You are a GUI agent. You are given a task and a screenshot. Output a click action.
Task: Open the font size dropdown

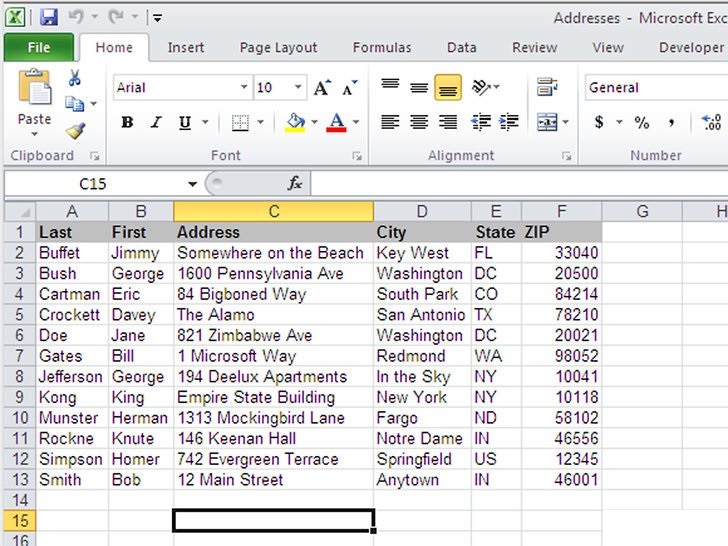click(298, 87)
